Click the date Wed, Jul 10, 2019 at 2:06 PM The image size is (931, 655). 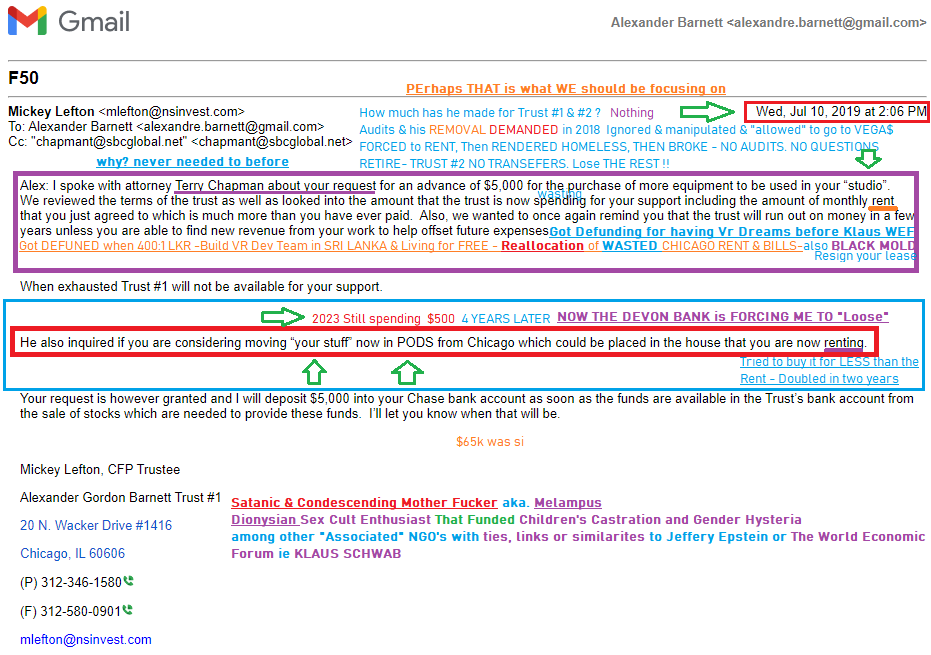(840, 111)
